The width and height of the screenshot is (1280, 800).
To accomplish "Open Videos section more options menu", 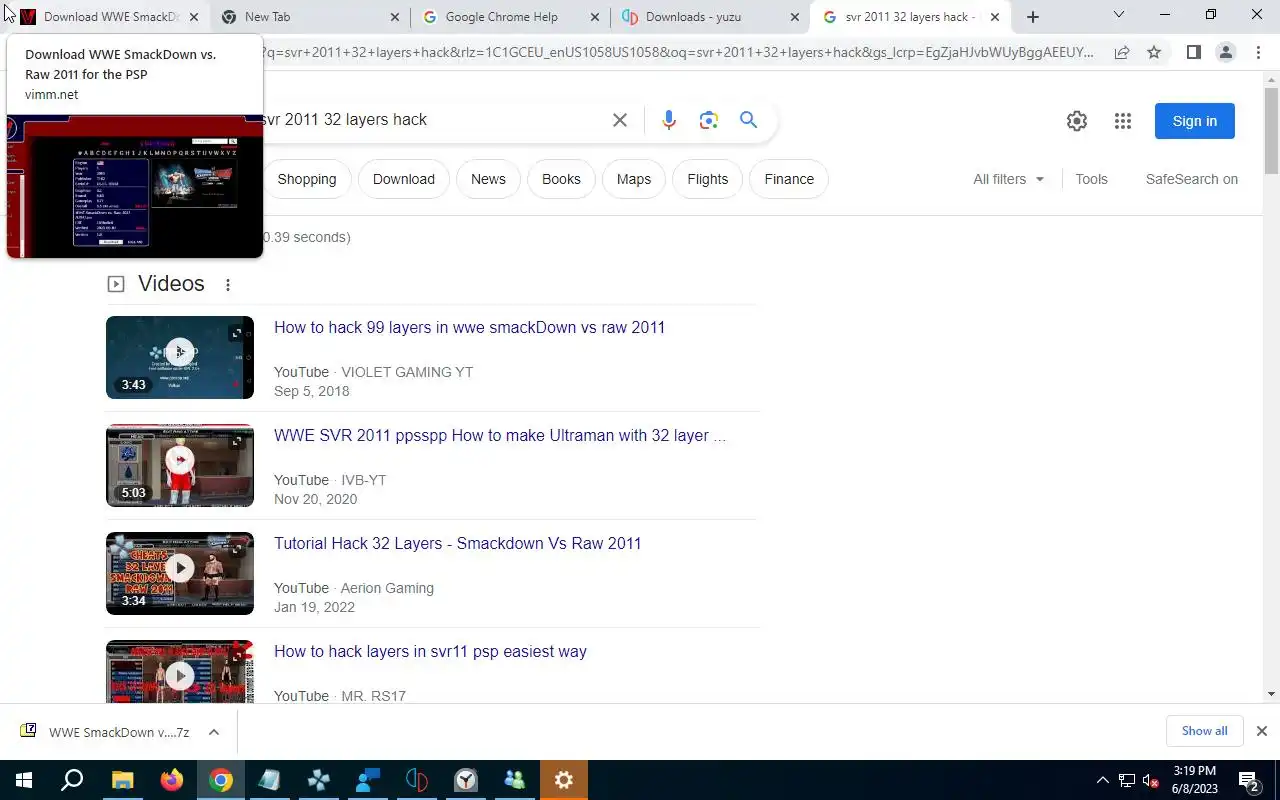I will click(x=228, y=285).
